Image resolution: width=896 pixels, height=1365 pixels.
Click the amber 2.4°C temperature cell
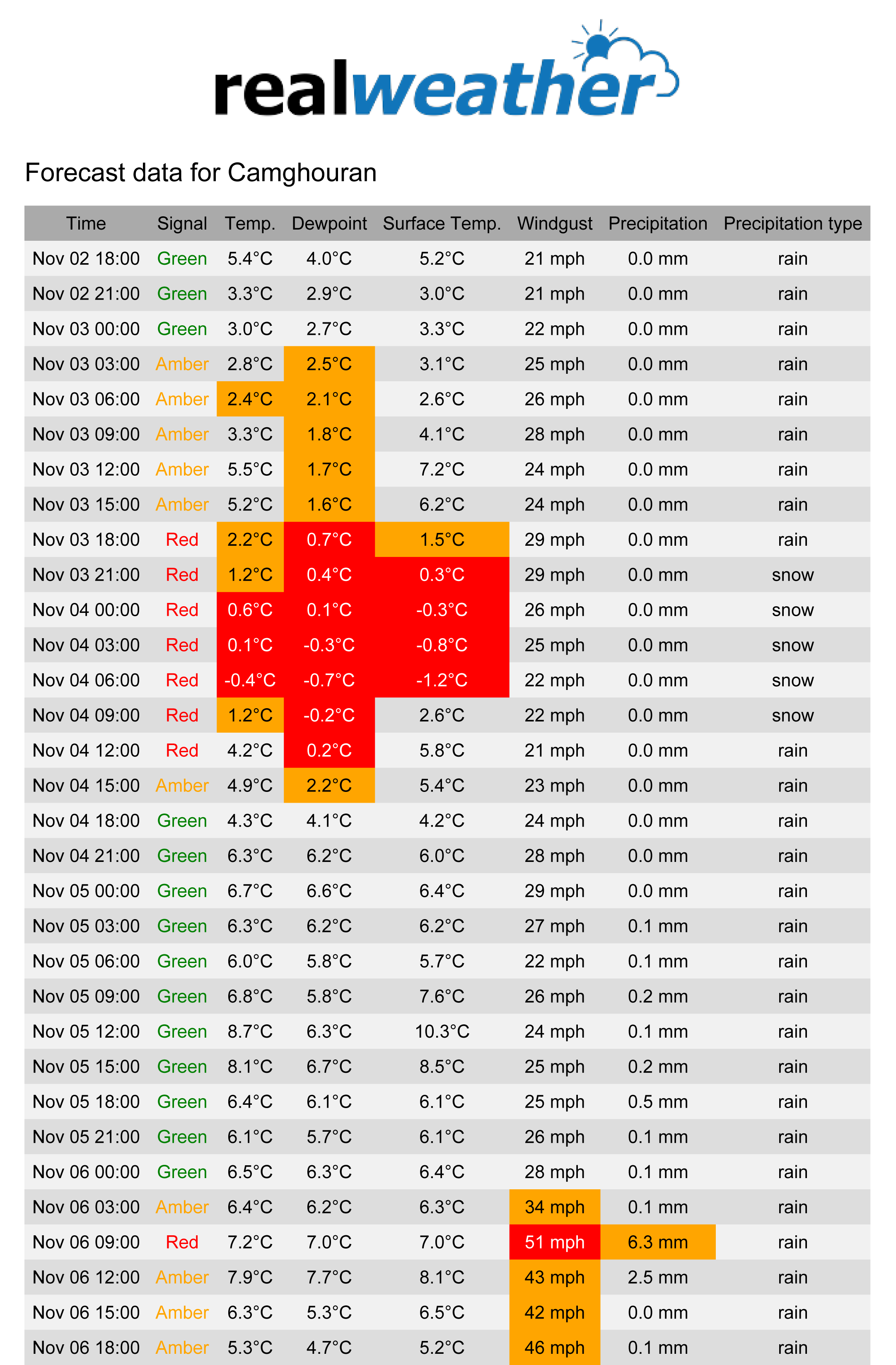[x=250, y=399]
